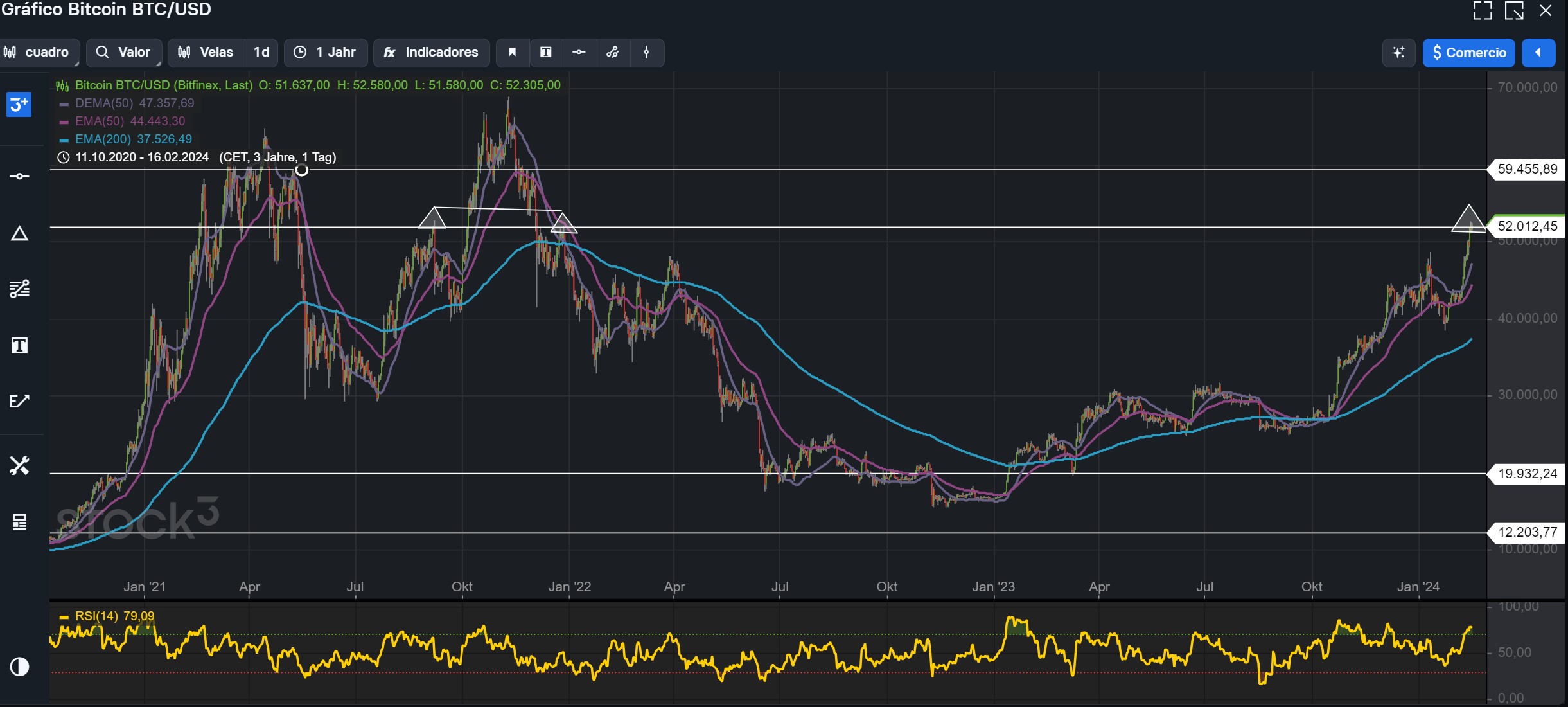Click the EMA(50) magenta color marker
The image size is (1568, 707).
coord(64,121)
